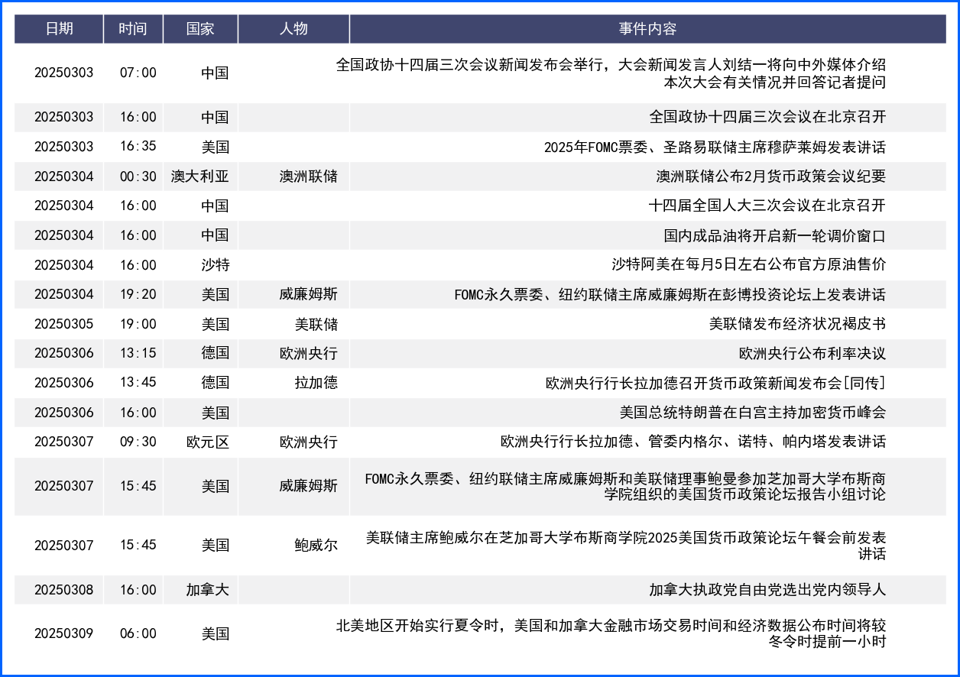Click 澳洲联储 person cell
Image resolution: width=960 pixels, height=677 pixels.
tap(308, 176)
